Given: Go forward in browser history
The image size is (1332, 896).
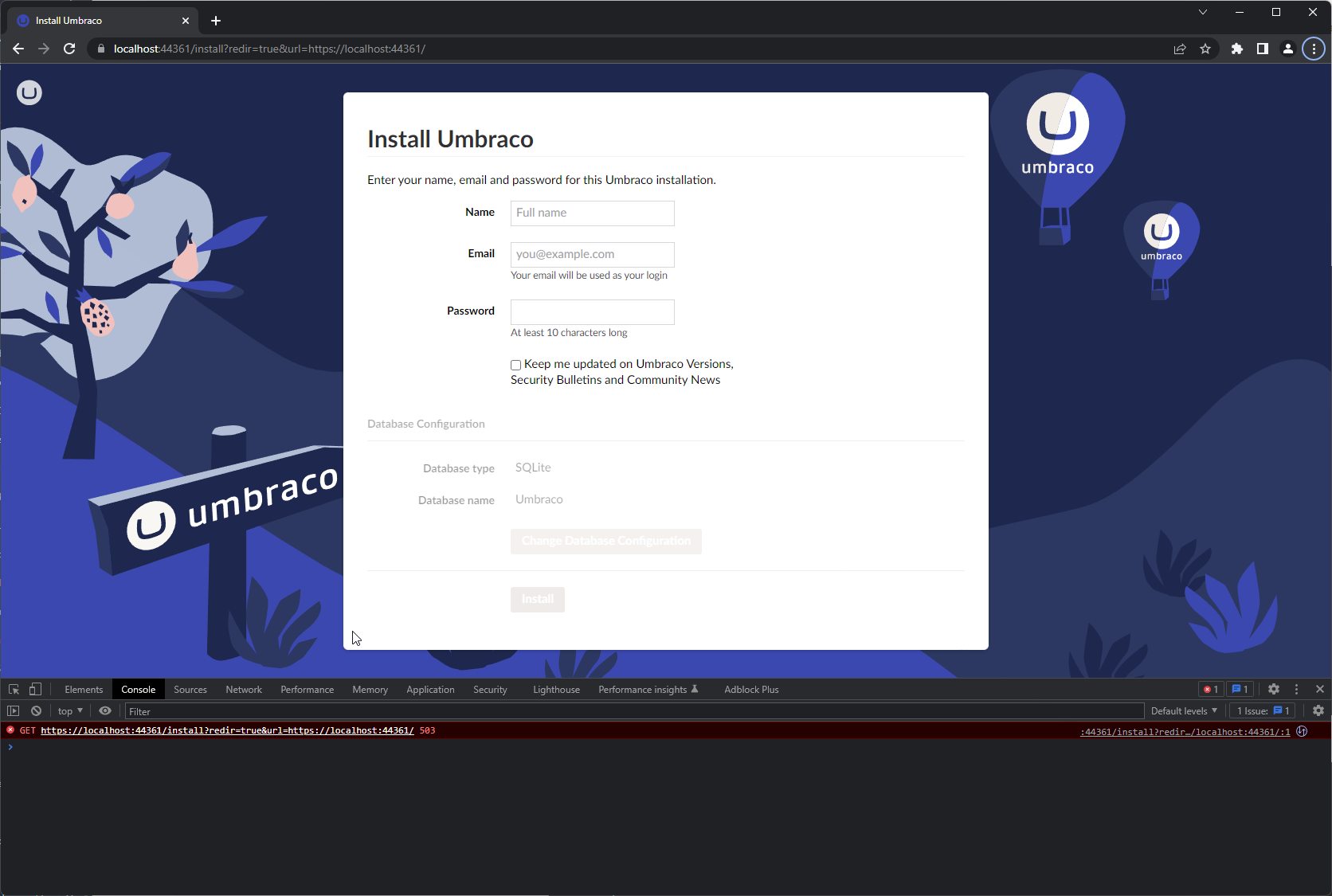Looking at the screenshot, I should (44, 49).
